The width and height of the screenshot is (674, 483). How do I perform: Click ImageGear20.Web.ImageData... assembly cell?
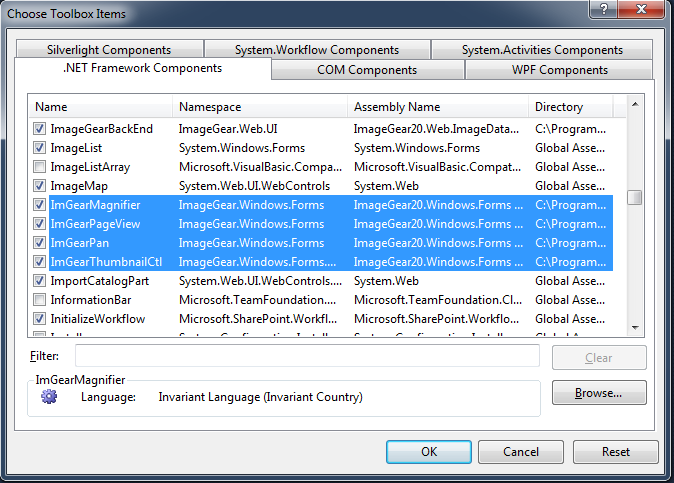[x=436, y=128]
